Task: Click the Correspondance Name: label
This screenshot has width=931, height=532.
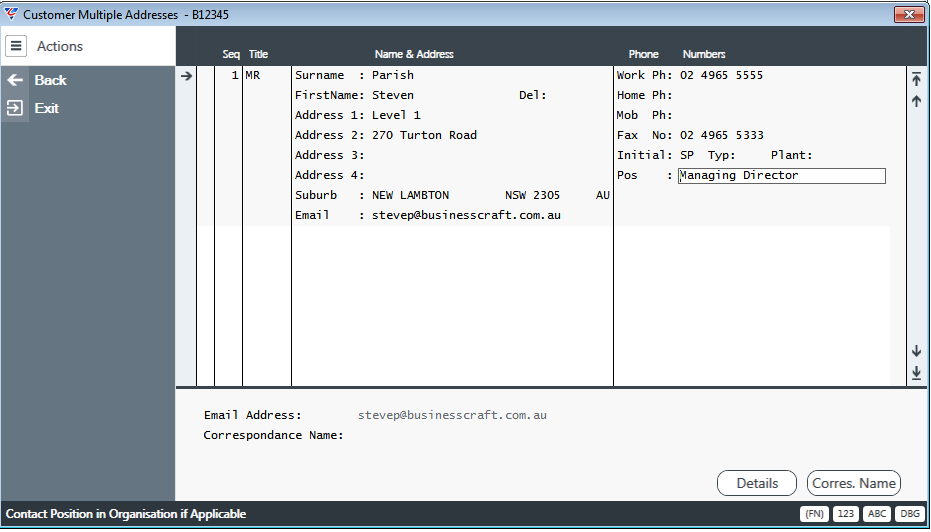Action: pyautogui.click(x=274, y=435)
